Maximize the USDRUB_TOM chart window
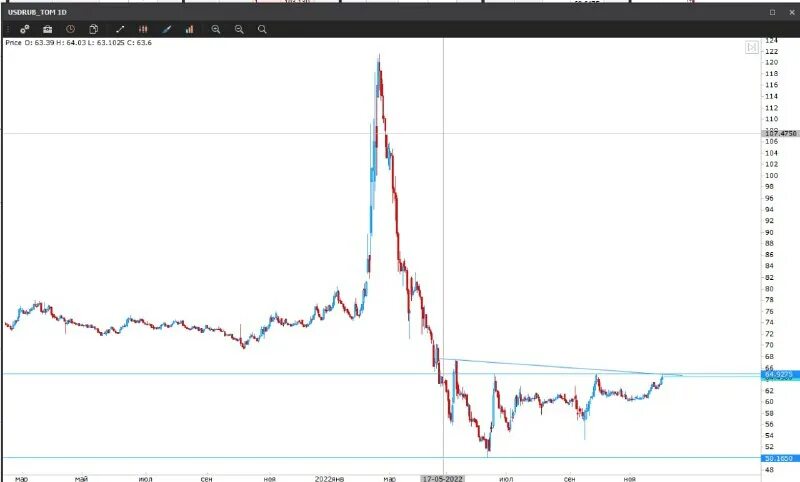Image resolution: width=800 pixels, height=482 pixels. coord(772,12)
